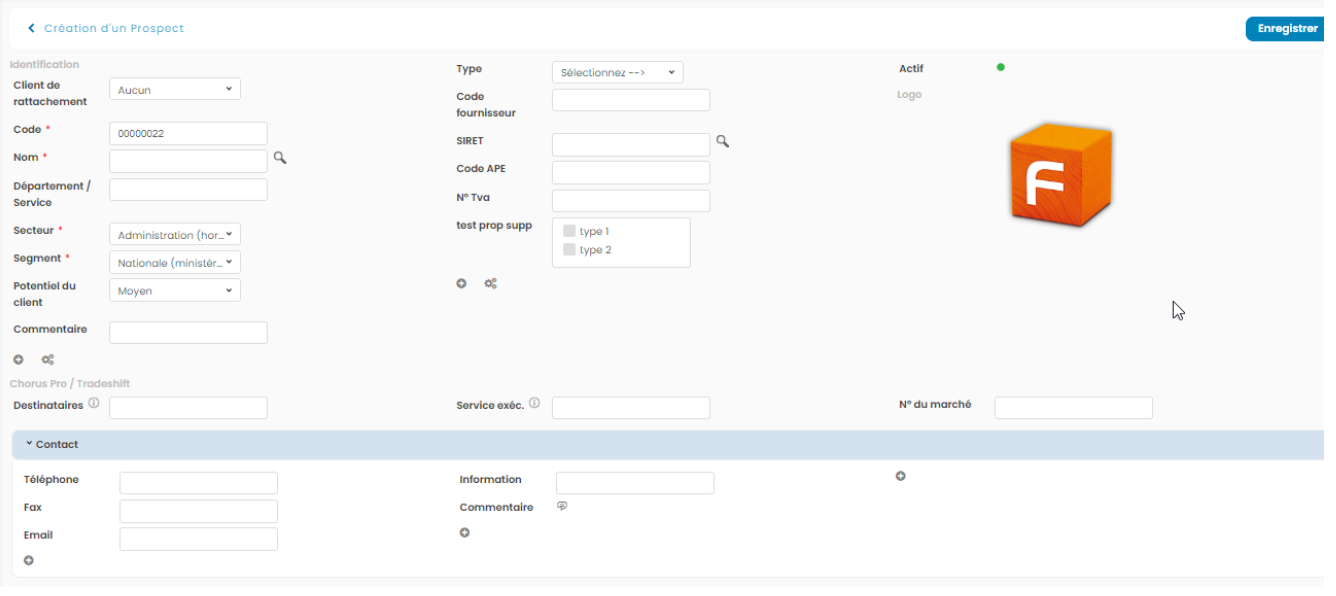Open the Type dropdown menu

click(617, 72)
